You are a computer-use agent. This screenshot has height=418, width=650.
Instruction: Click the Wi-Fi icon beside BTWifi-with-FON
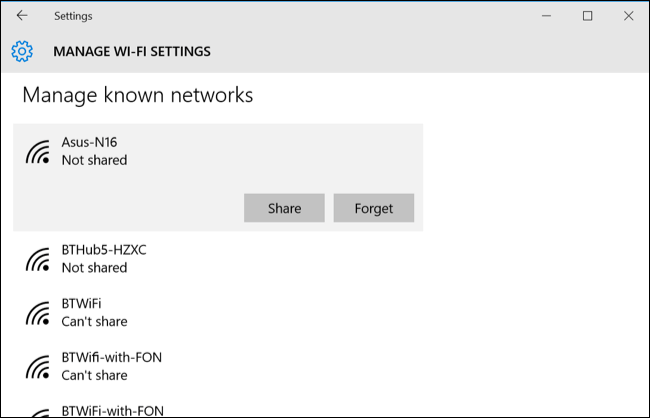(38, 367)
